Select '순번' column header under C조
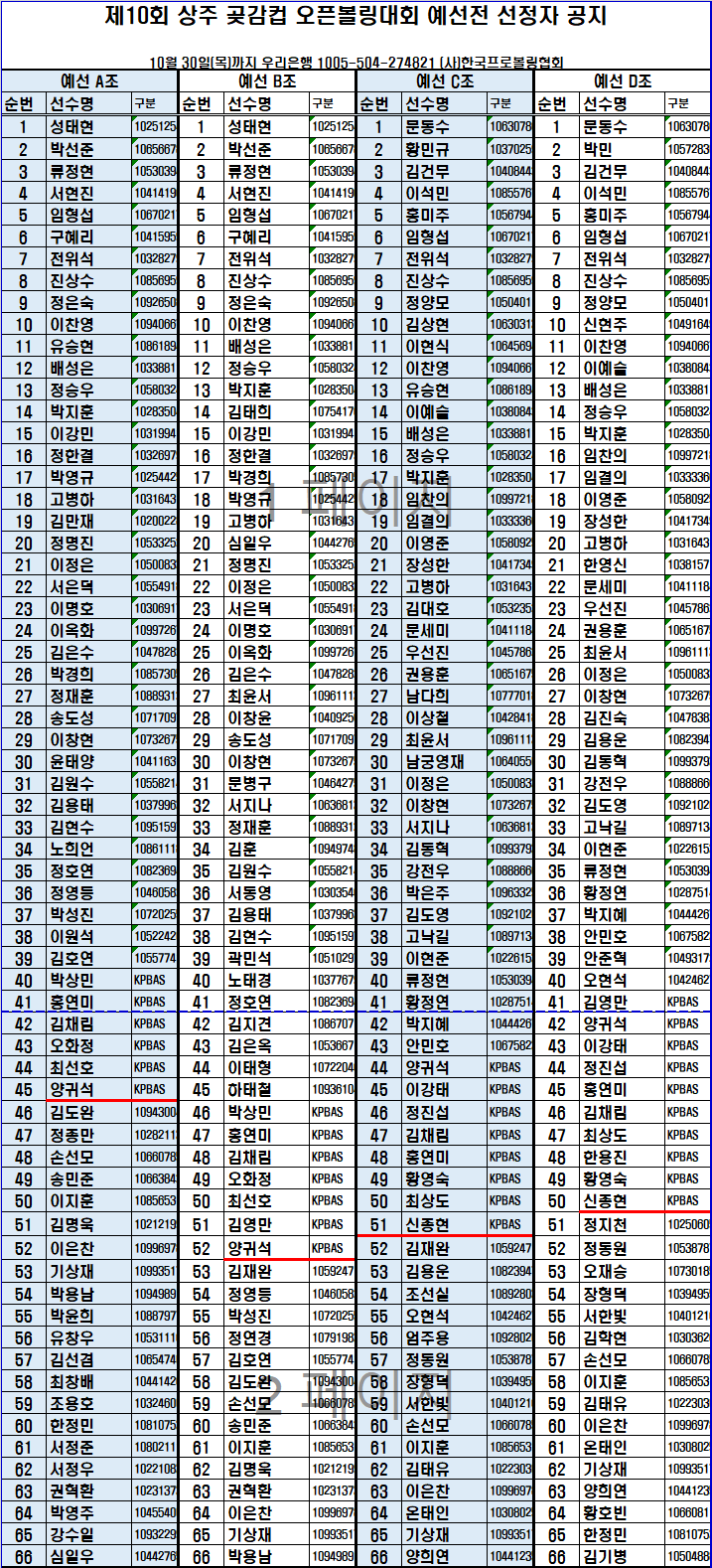 (x=375, y=103)
